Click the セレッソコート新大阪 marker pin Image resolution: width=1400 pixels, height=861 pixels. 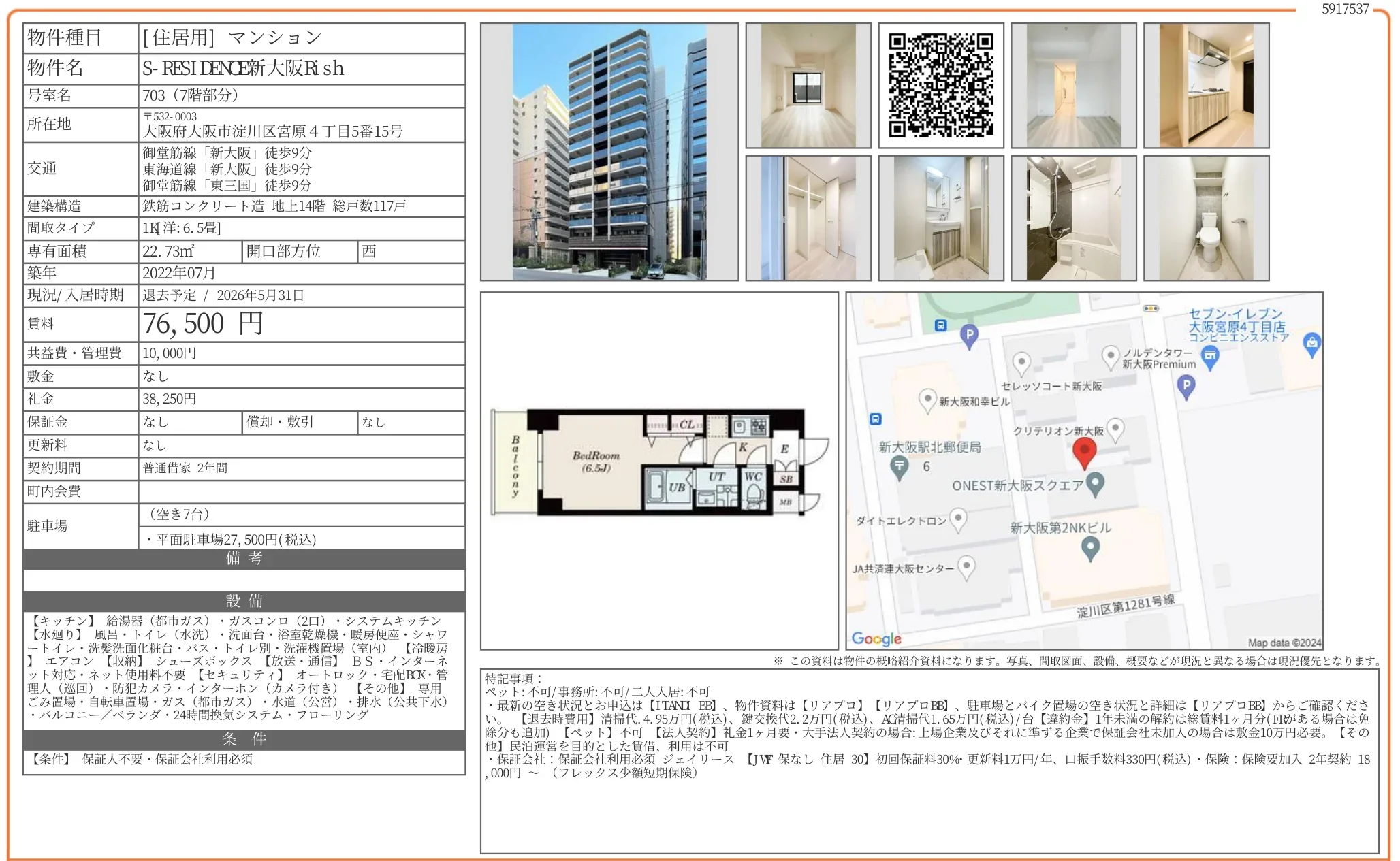1021,361
